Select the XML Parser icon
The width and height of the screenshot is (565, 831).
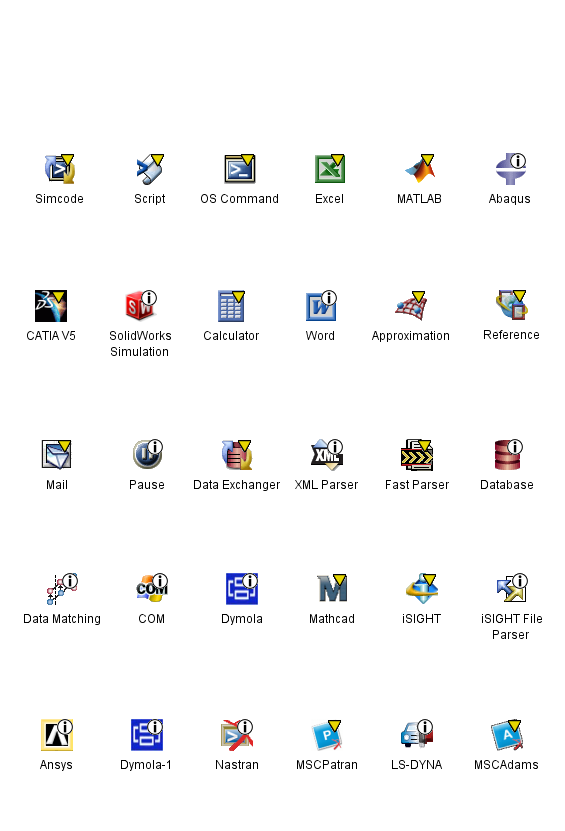tap(327, 455)
